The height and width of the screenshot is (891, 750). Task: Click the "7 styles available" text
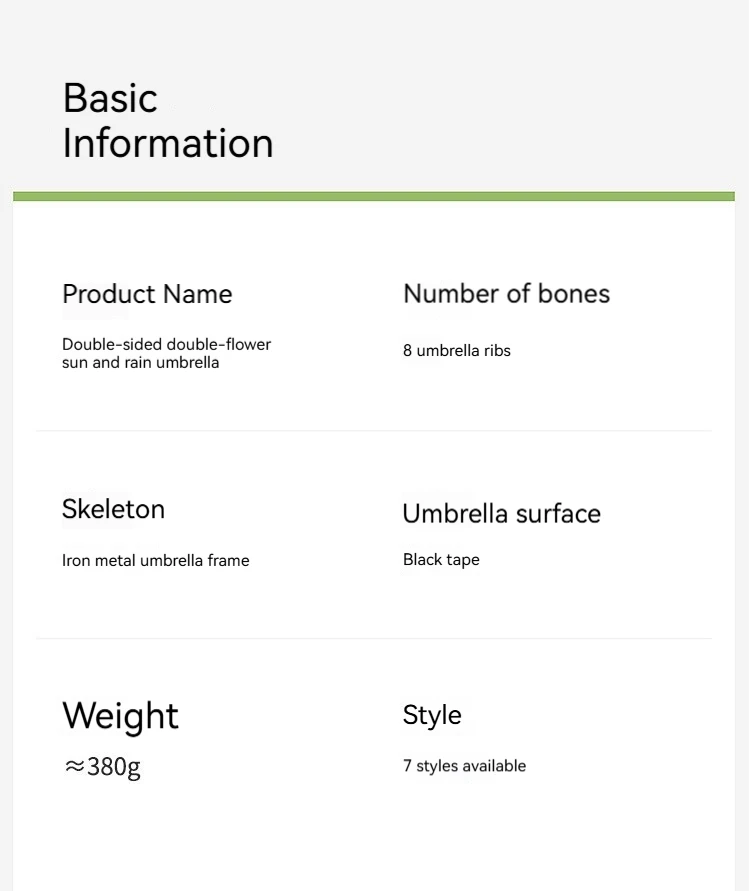coord(464,766)
